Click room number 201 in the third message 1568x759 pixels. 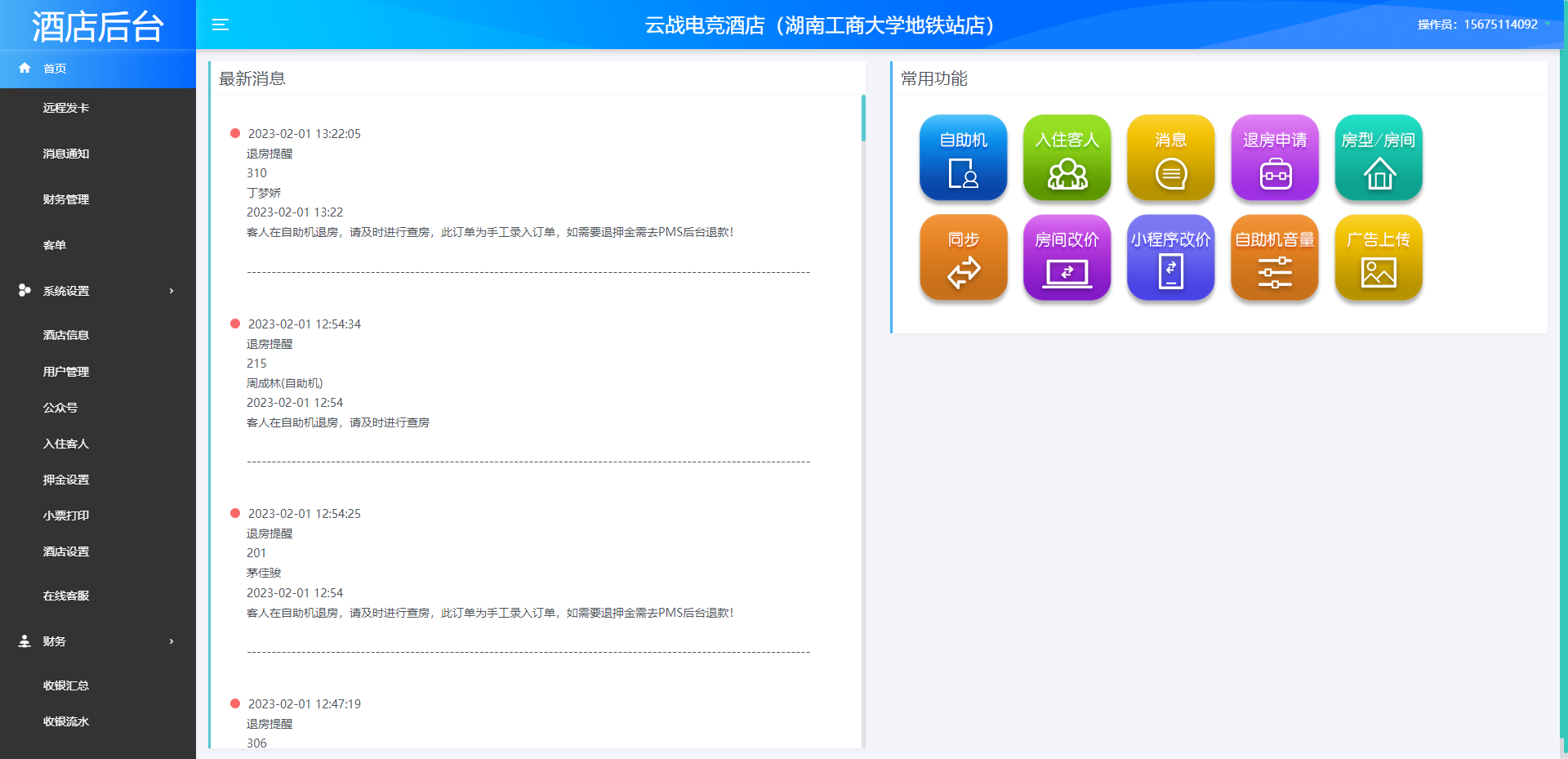[x=256, y=553]
